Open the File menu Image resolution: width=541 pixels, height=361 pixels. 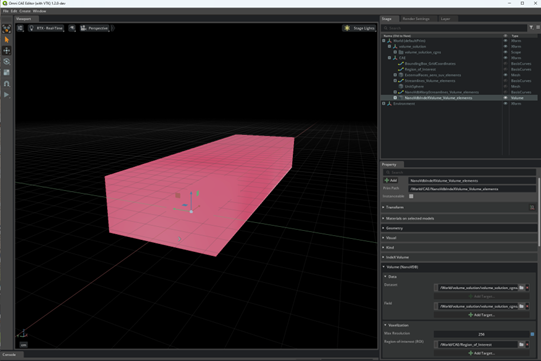(x=6, y=11)
